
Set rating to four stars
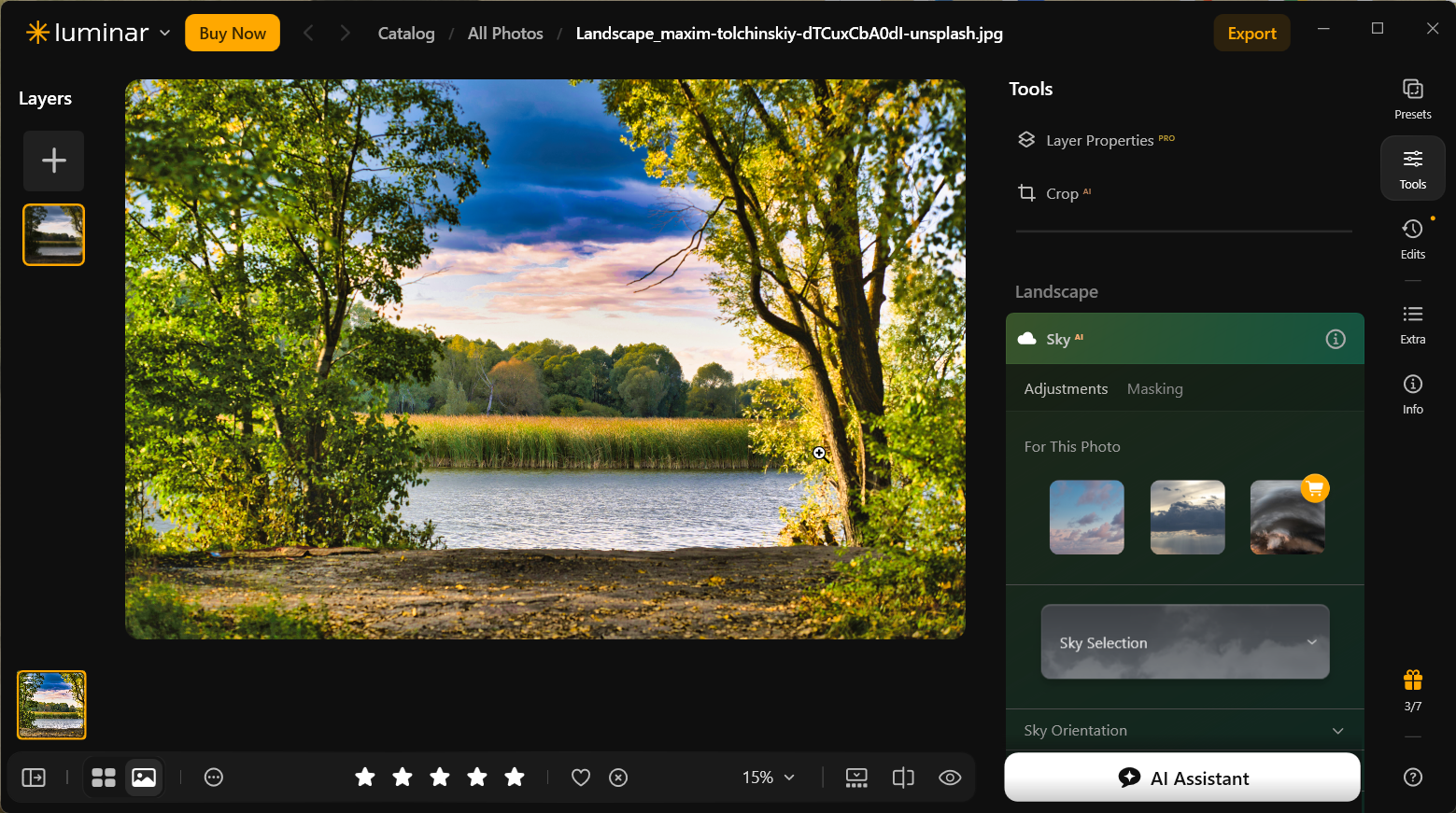[x=477, y=777]
